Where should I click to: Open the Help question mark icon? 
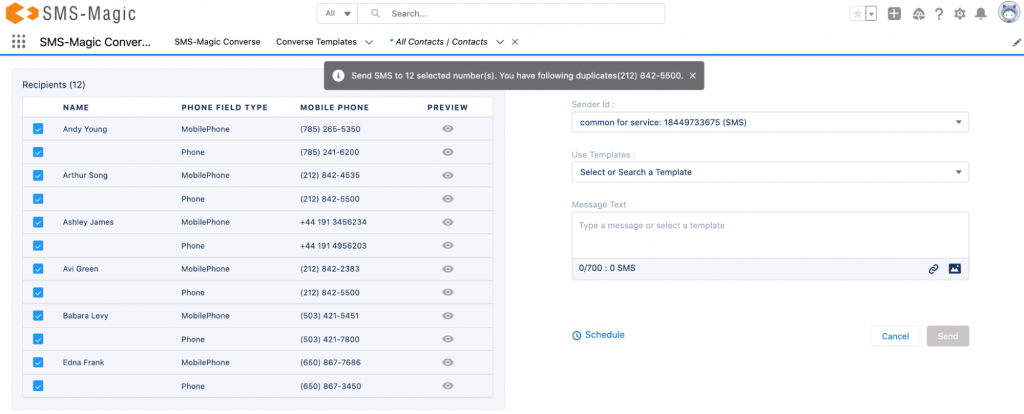coord(938,14)
